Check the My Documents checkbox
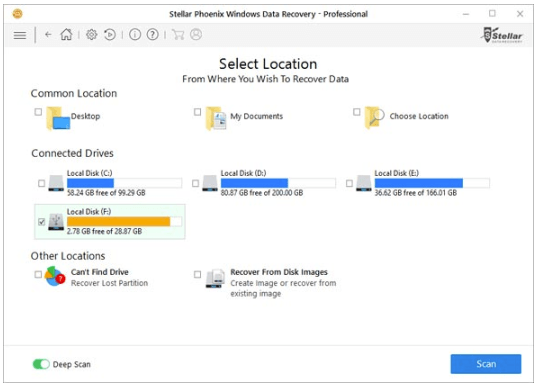The height and width of the screenshot is (386, 536). [197, 112]
